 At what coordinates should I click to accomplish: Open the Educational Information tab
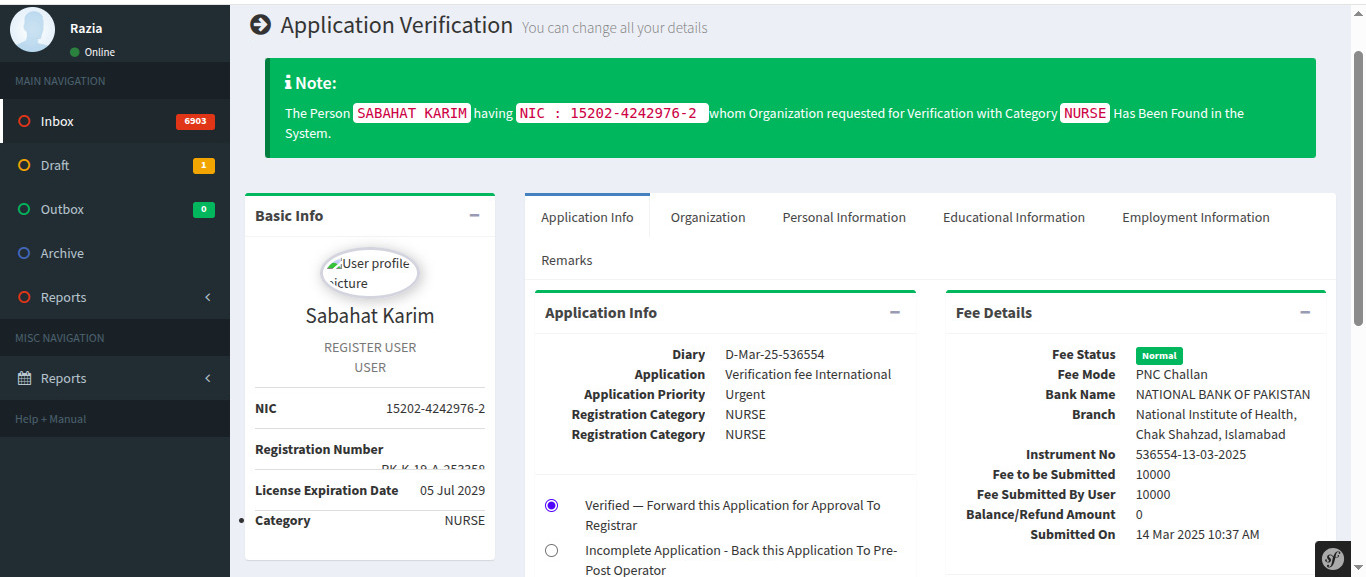click(x=1014, y=217)
